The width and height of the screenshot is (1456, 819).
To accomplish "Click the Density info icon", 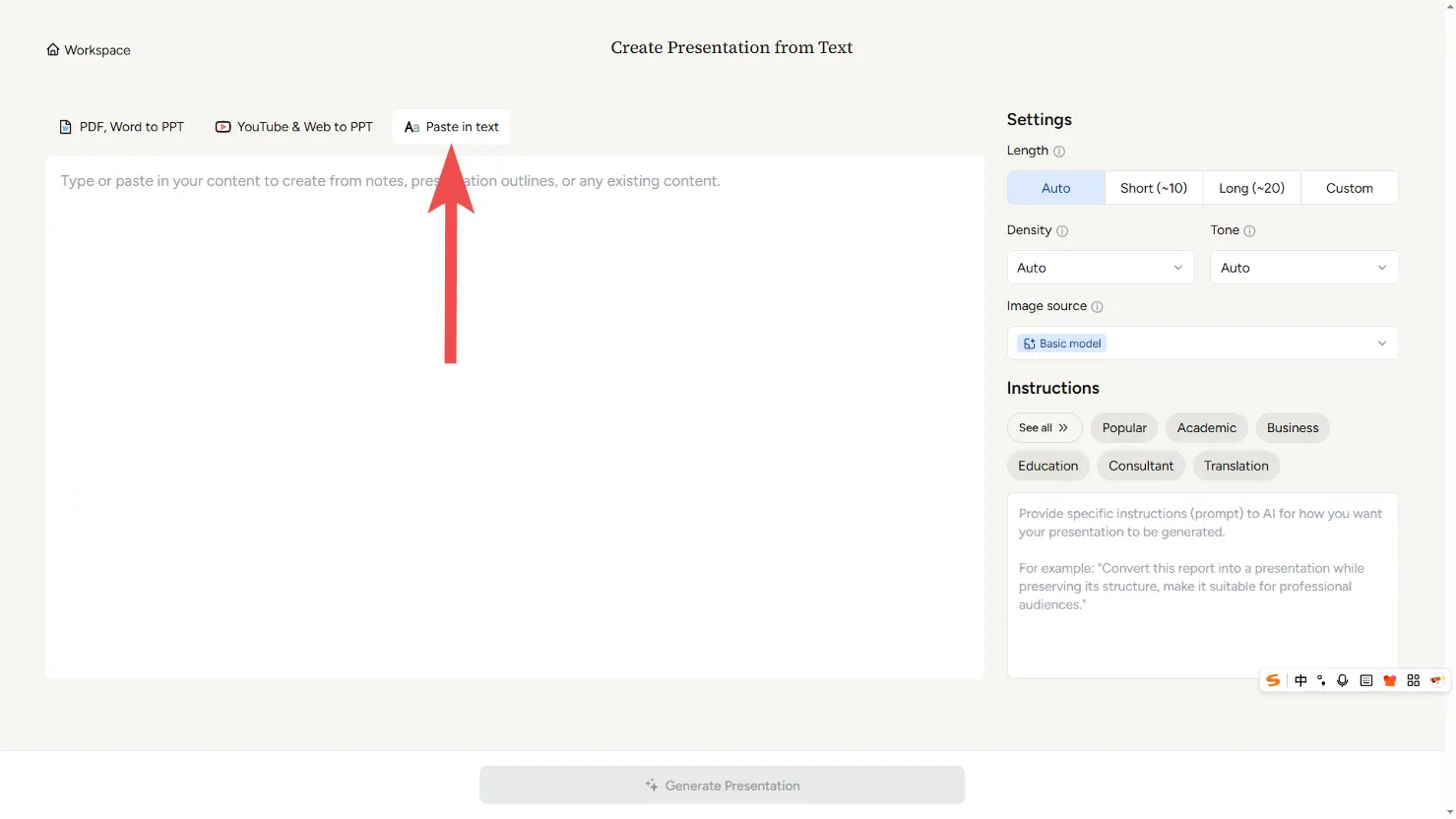I will (x=1062, y=231).
